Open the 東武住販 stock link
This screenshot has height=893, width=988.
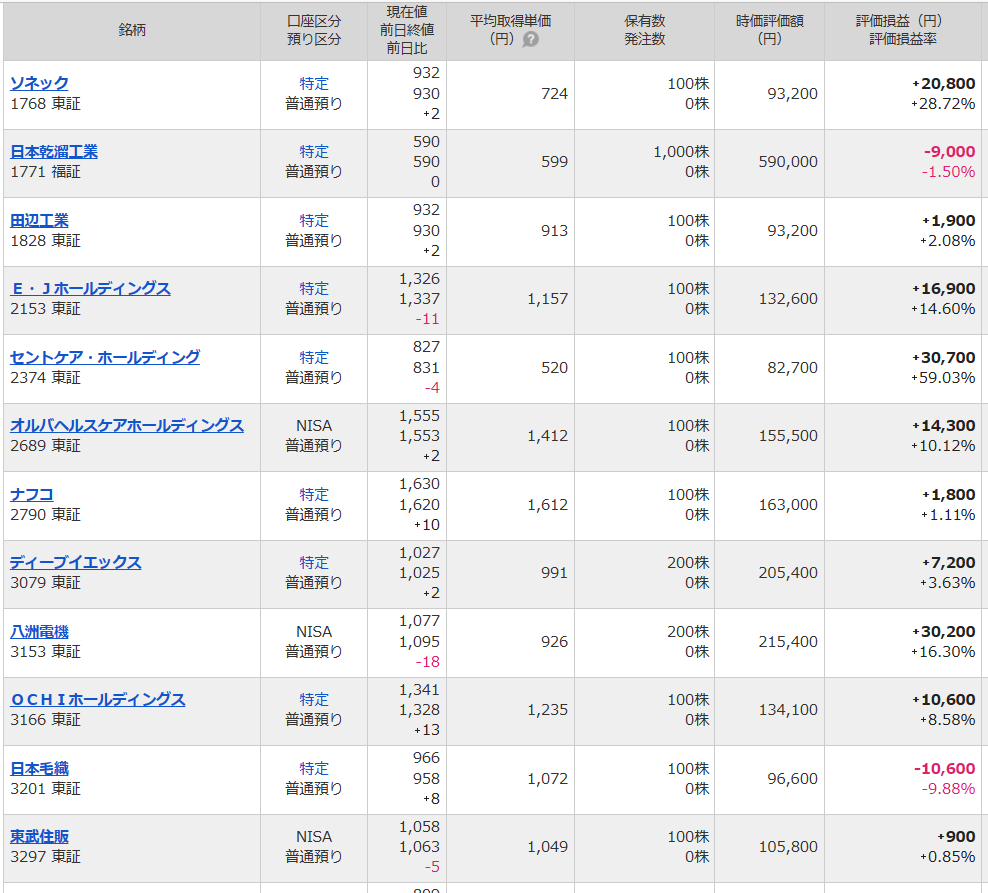[39, 836]
